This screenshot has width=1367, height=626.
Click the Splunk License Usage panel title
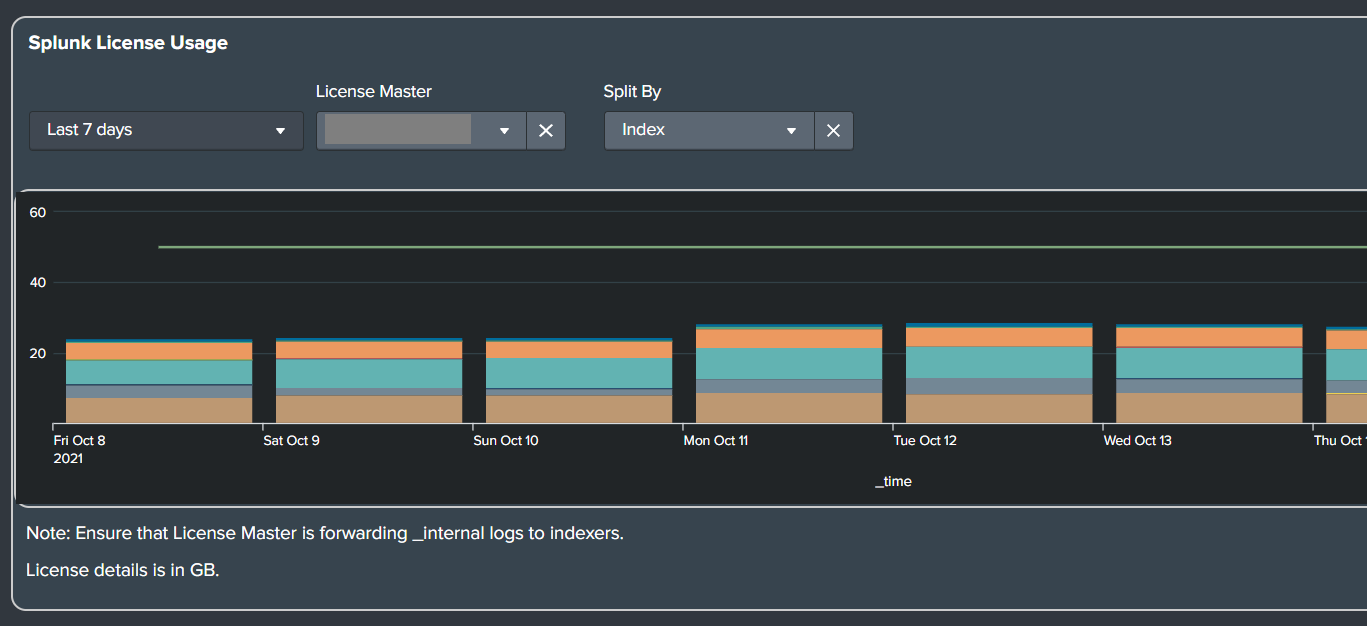(x=128, y=43)
